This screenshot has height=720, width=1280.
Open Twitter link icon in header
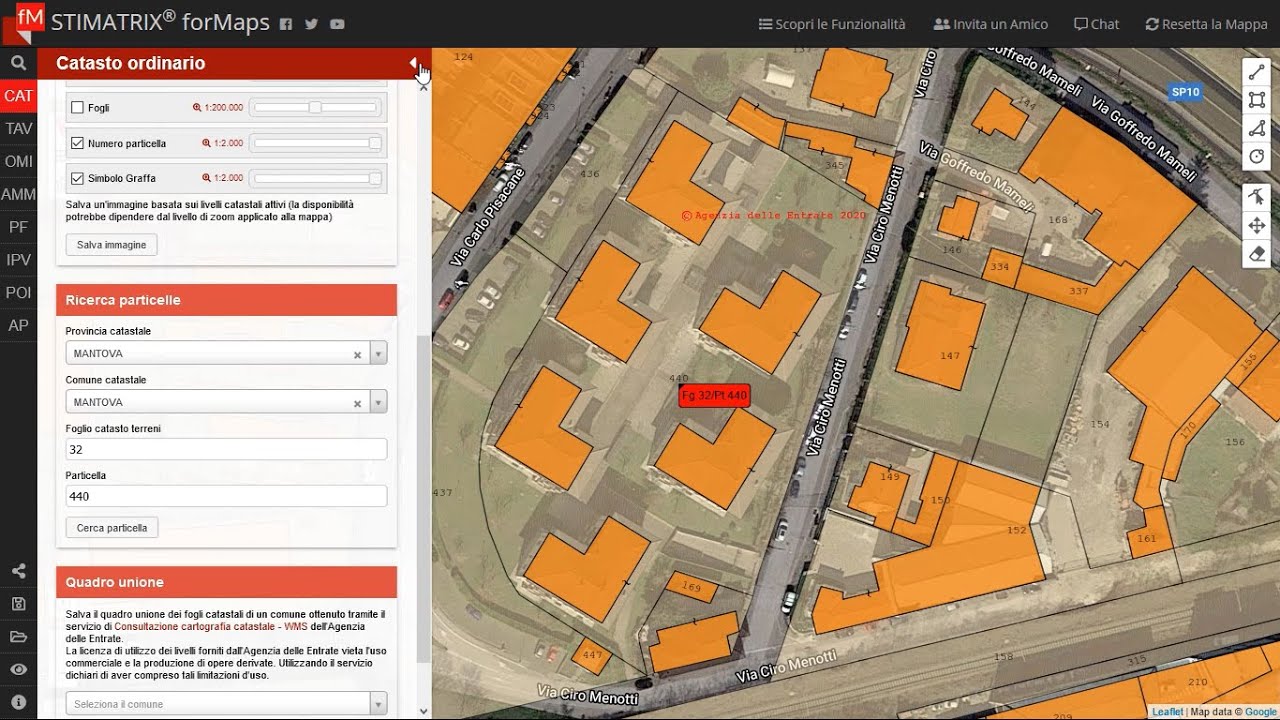(x=311, y=24)
